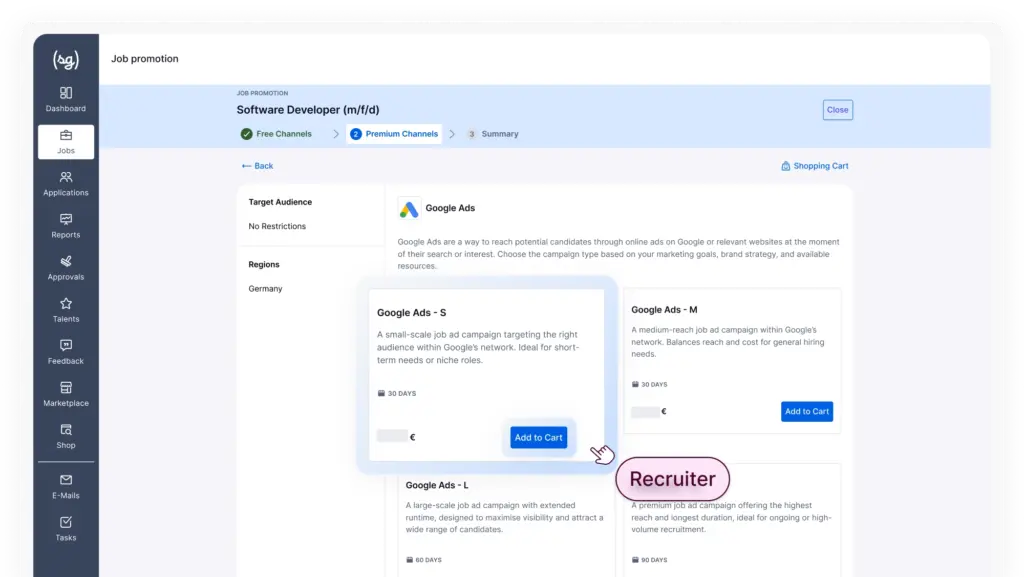Open Dashboard from the sidebar
Viewport: 1024px width, 577px height.
(x=66, y=99)
